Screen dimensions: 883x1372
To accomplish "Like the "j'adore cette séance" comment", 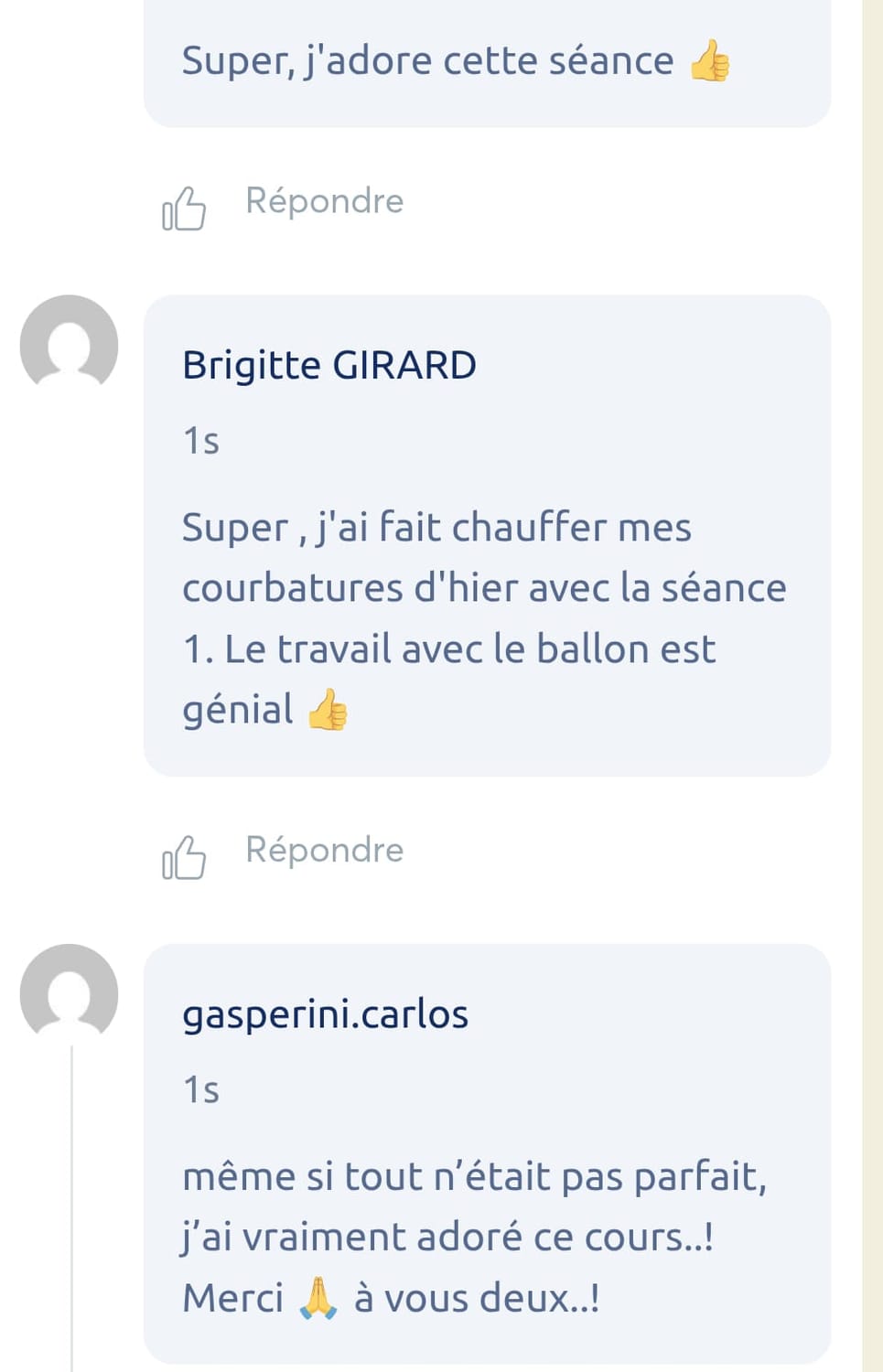I will 184,209.
